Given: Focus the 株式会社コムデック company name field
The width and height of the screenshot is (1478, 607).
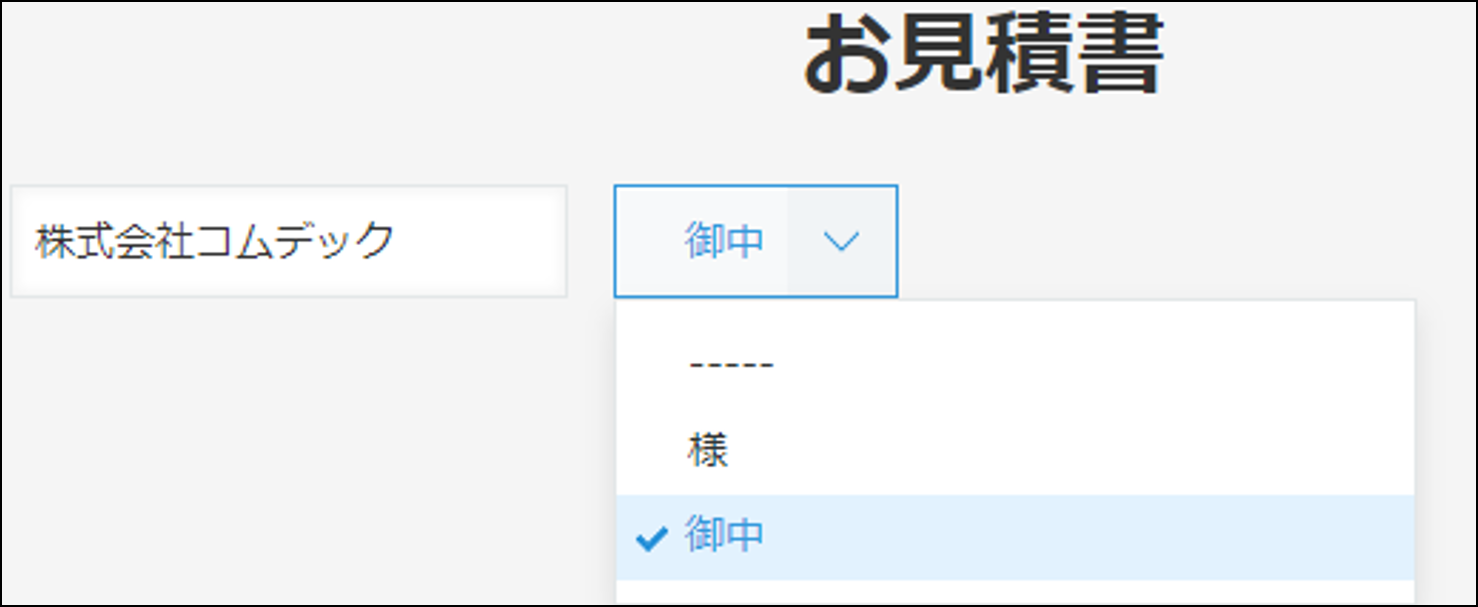Looking at the screenshot, I should 289,241.
